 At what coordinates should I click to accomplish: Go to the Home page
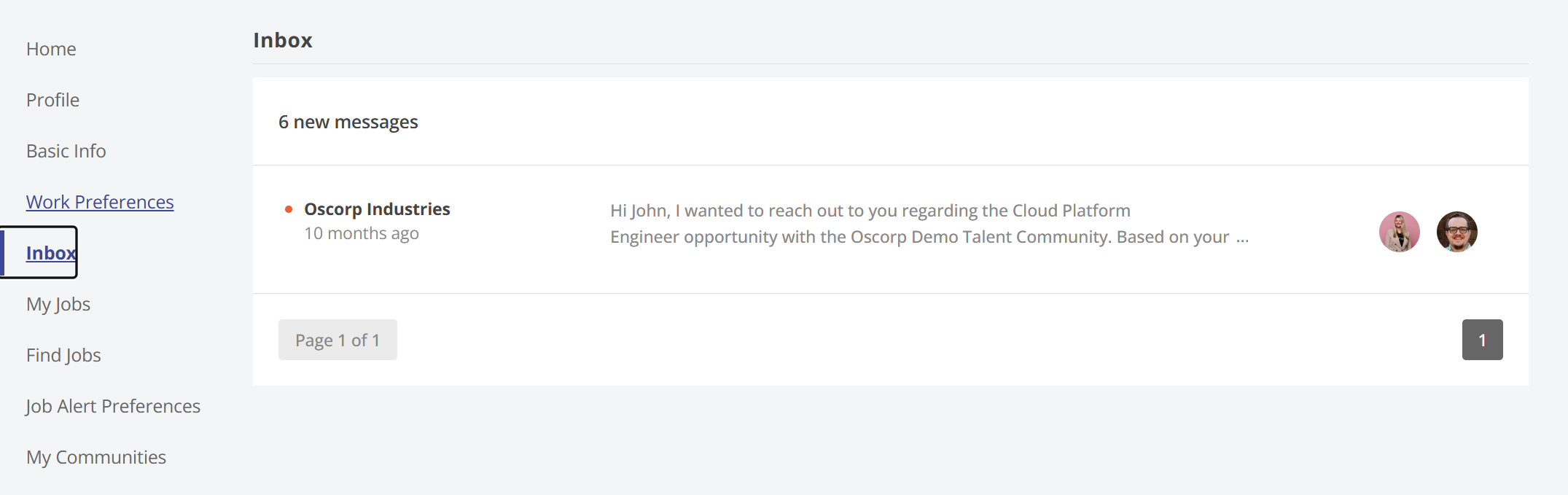[x=51, y=49]
